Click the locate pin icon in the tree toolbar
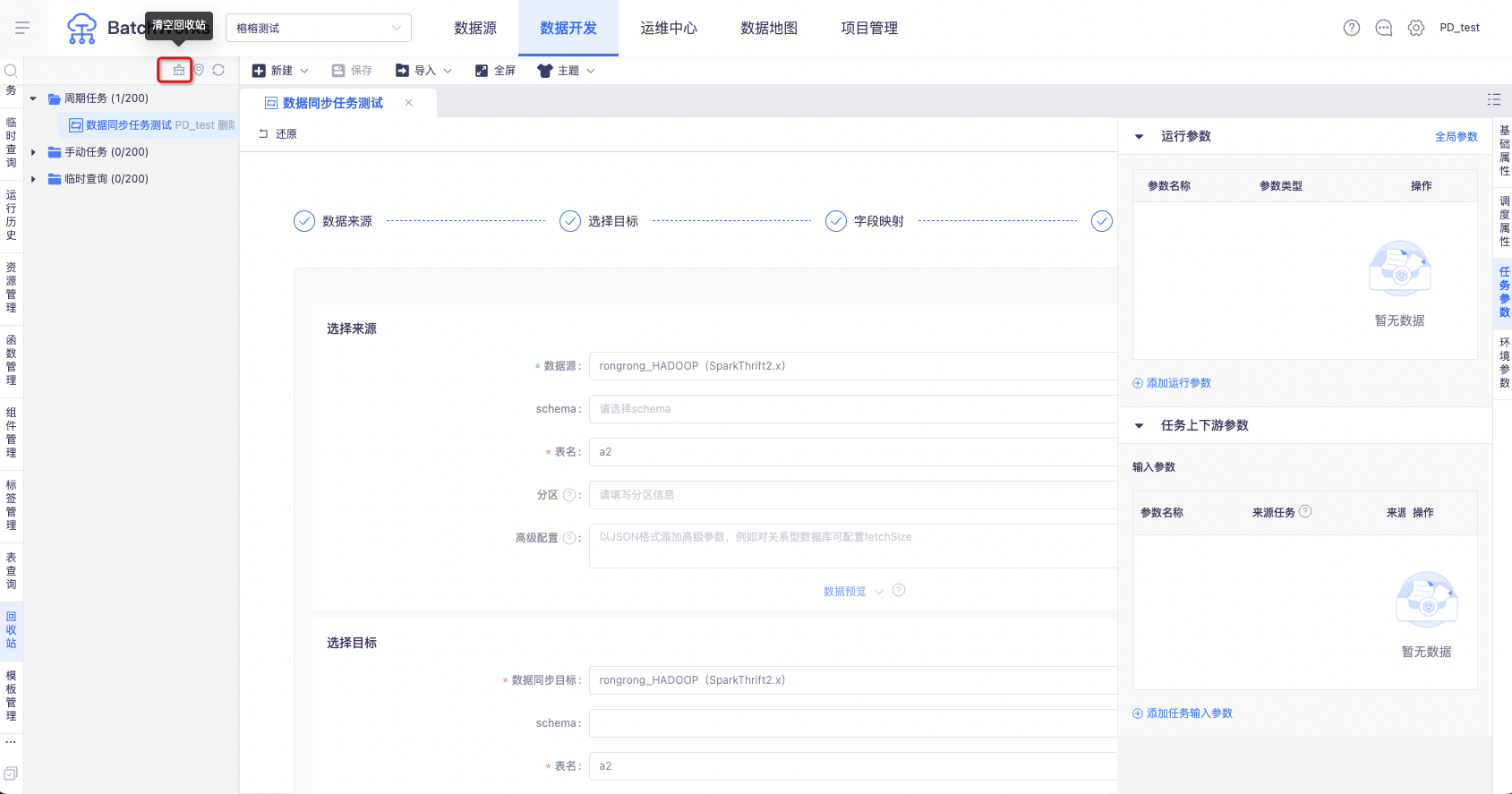This screenshot has height=794, width=1512. coord(199,70)
